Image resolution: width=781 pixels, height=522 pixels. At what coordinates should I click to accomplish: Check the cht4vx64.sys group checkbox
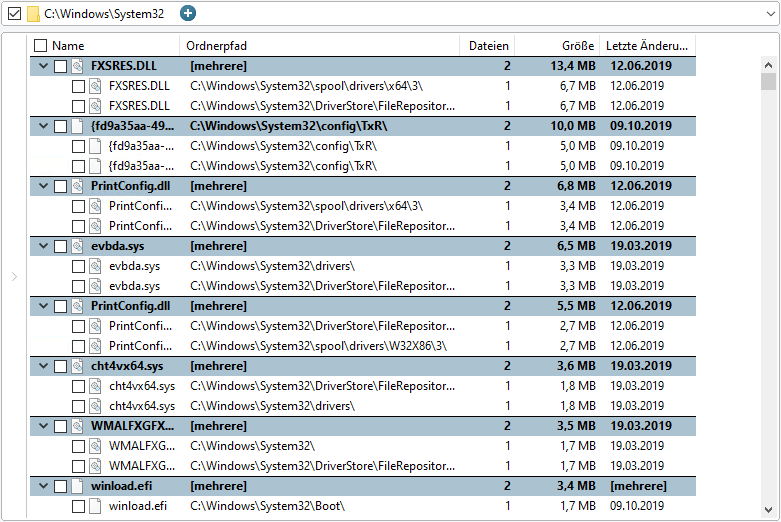point(60,366)
